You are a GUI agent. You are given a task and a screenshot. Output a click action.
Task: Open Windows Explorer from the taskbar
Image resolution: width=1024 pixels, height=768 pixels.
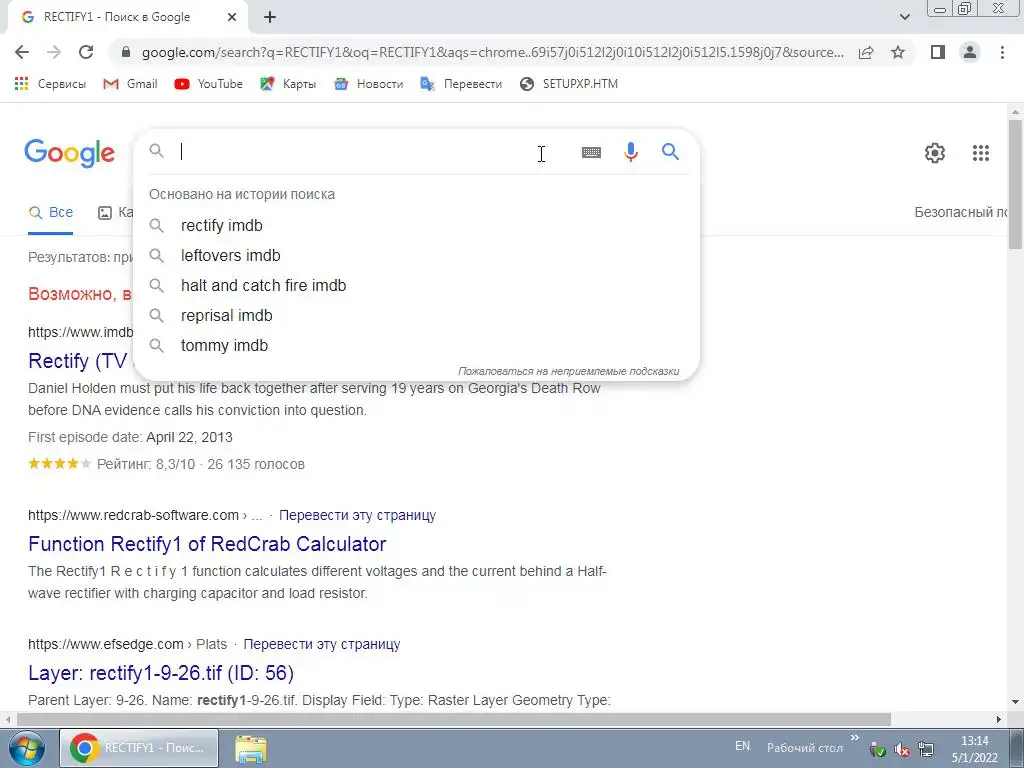click(x=251, y=749)
